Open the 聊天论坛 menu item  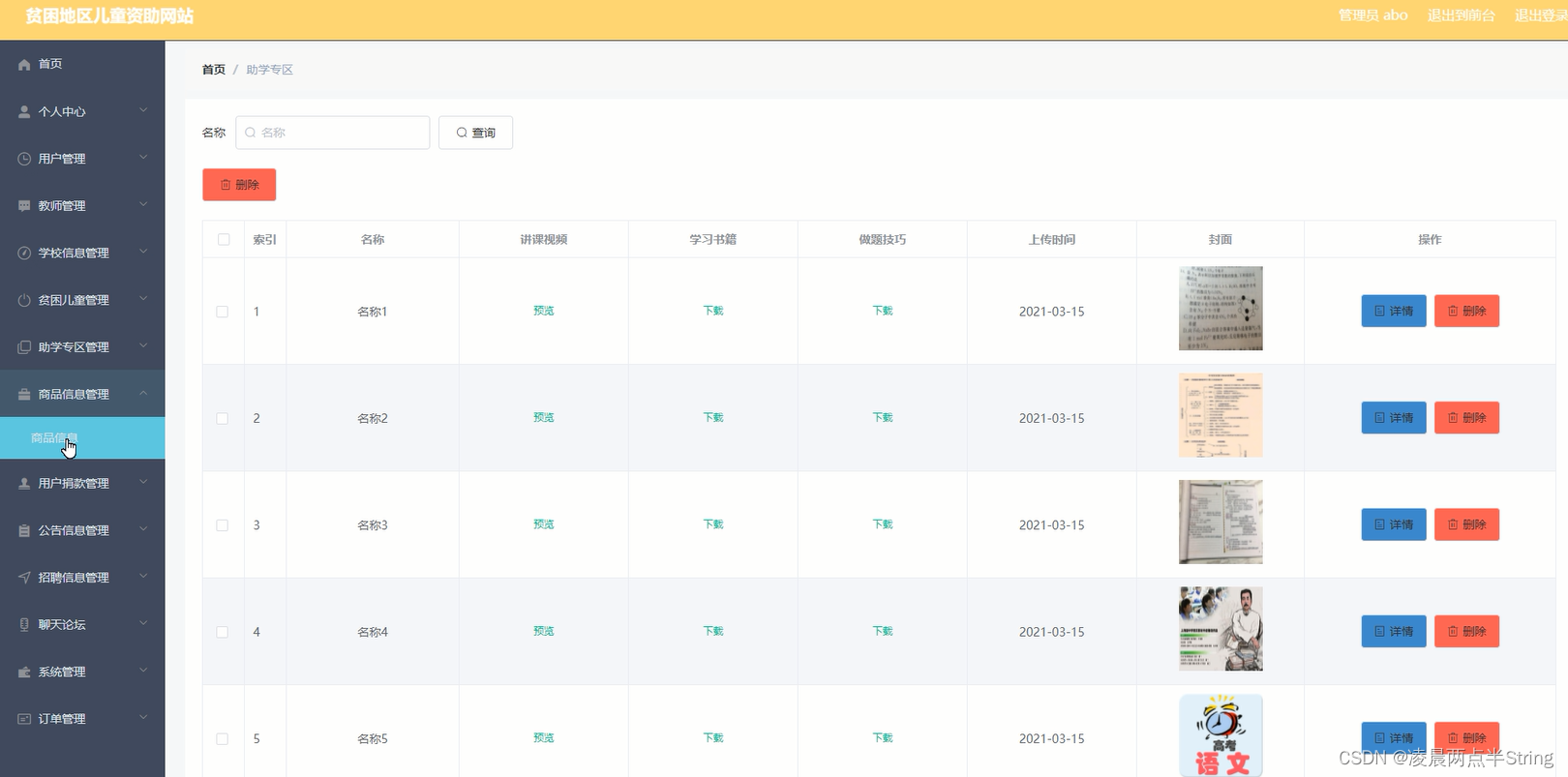pos(82,624)
